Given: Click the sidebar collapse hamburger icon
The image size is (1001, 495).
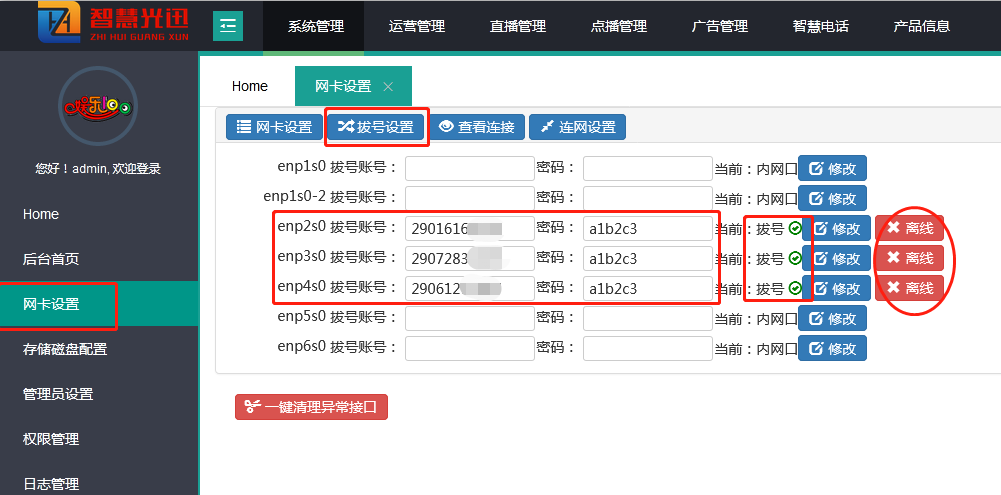Looking at the screenshot, I should [228, 26].
